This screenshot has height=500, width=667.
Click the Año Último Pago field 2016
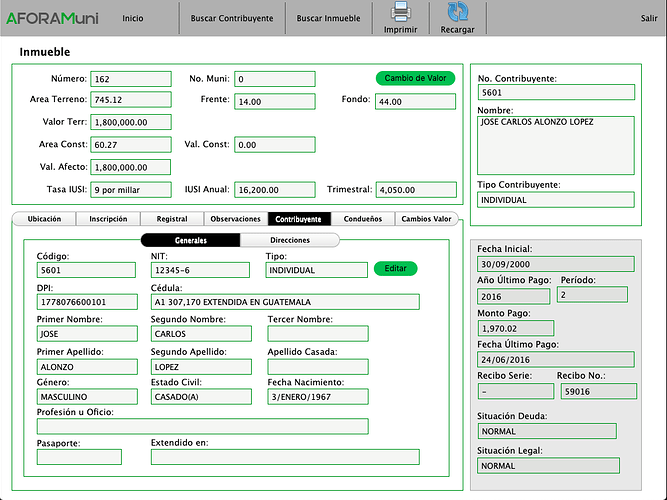[514, 297]
